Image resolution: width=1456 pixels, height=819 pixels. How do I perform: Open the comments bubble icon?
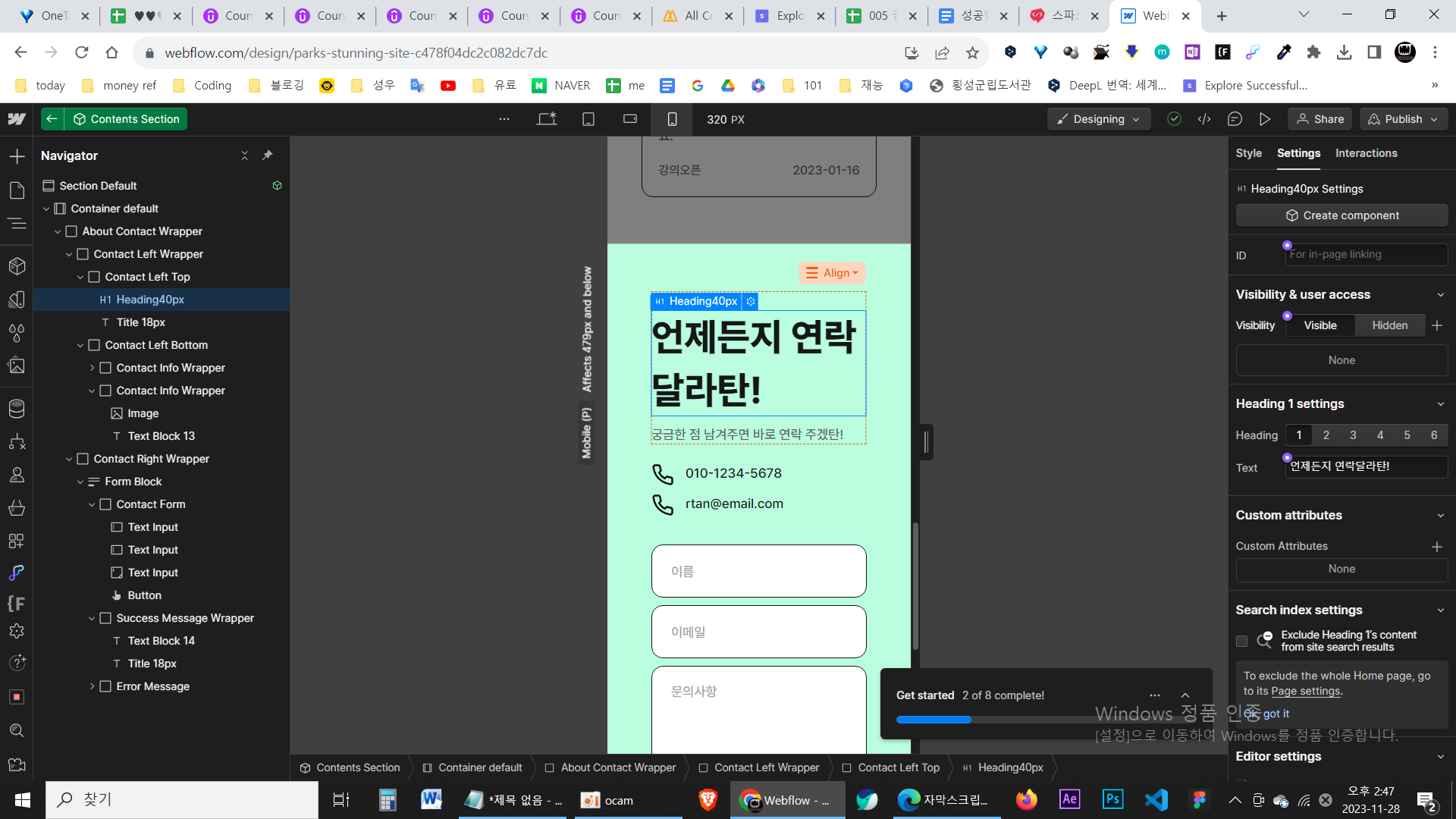[x=1235, y=119]
